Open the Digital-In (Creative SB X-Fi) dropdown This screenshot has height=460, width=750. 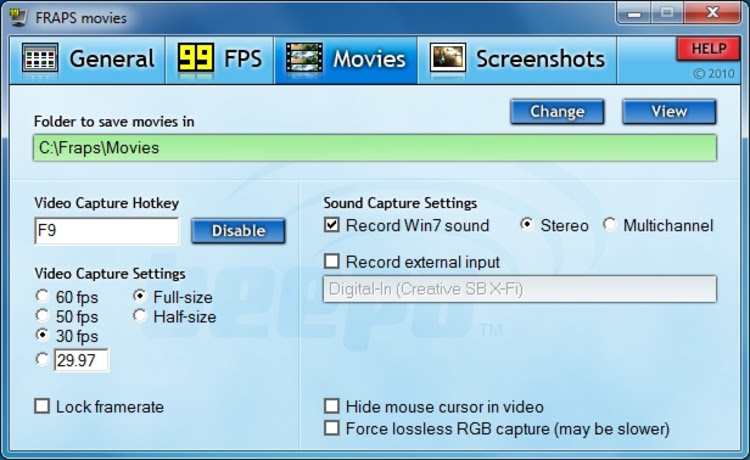(520, 289)
